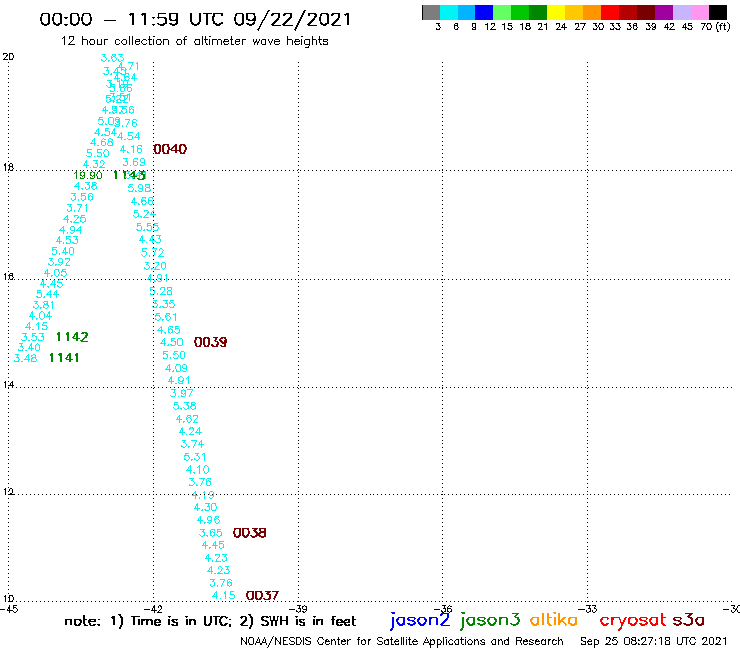Click the 4.10 wave height value
Screen dimensions: 740x650
tap(197, 470)
